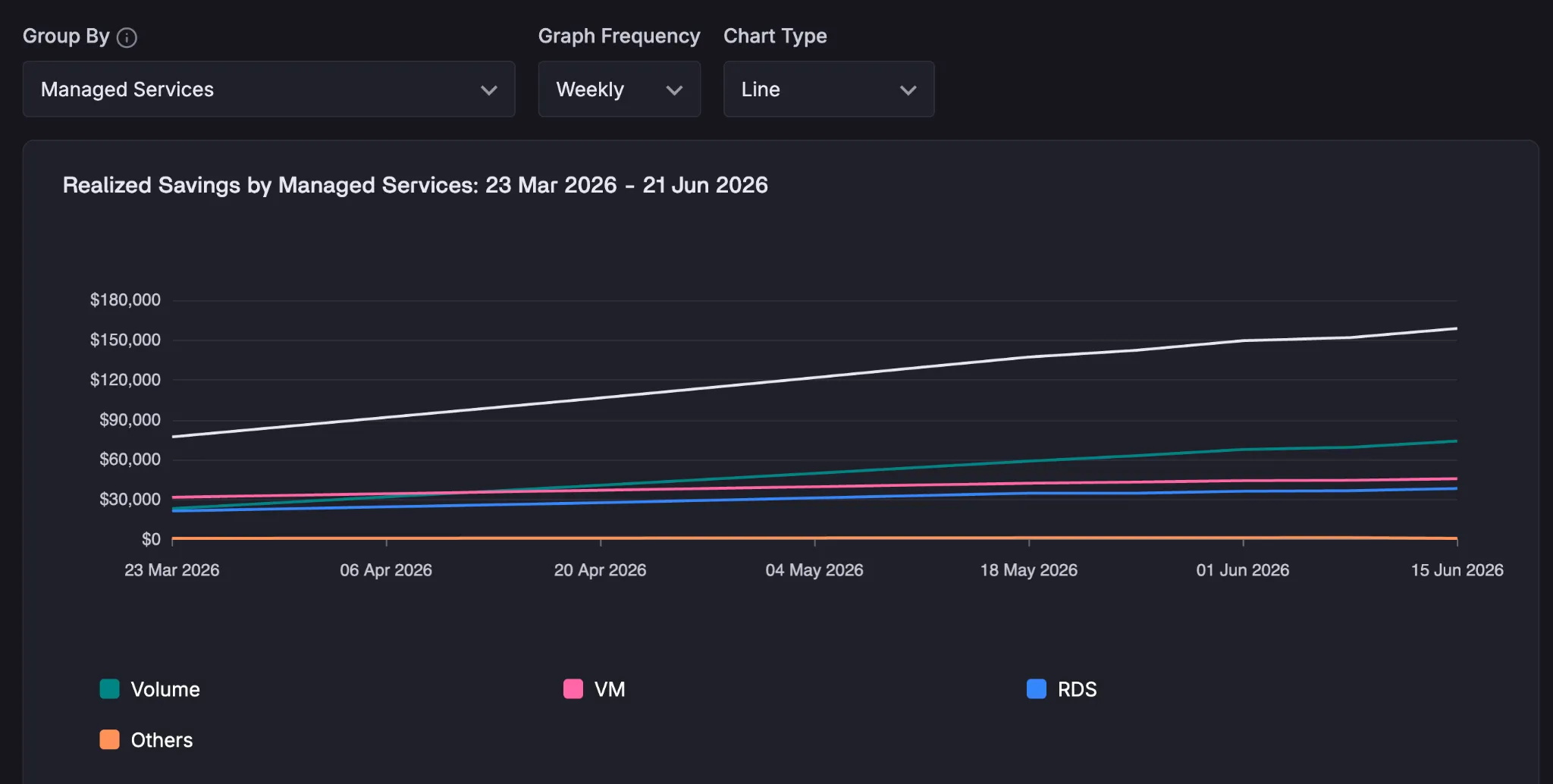Click the 06 Apr 2026 axis label

pyautogui.click(x=386, y=570)
